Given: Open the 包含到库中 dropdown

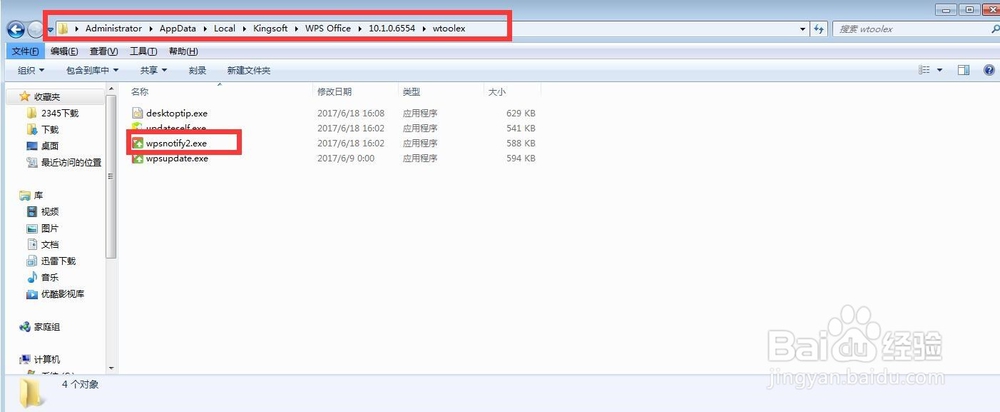Looking at the screenshot, I should click(x=92, y=70).
